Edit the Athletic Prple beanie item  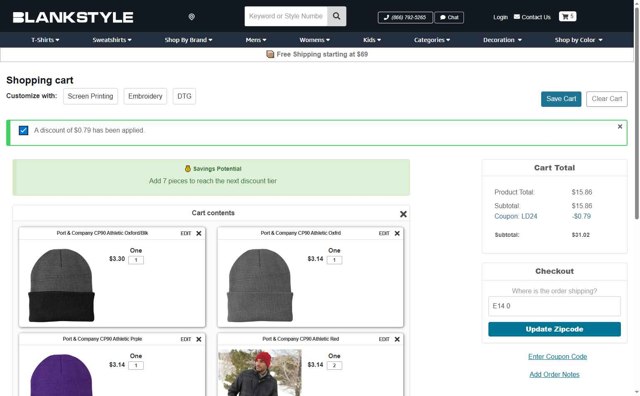[186, 339]
